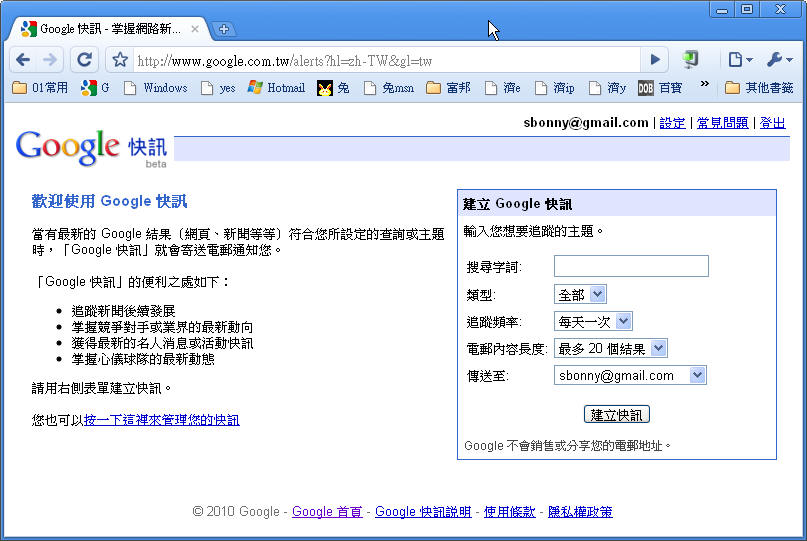807x541 pixels.
Task: Open the 常見問題 FAQ link
Action: pyautogui.click(x=722, y=123)
